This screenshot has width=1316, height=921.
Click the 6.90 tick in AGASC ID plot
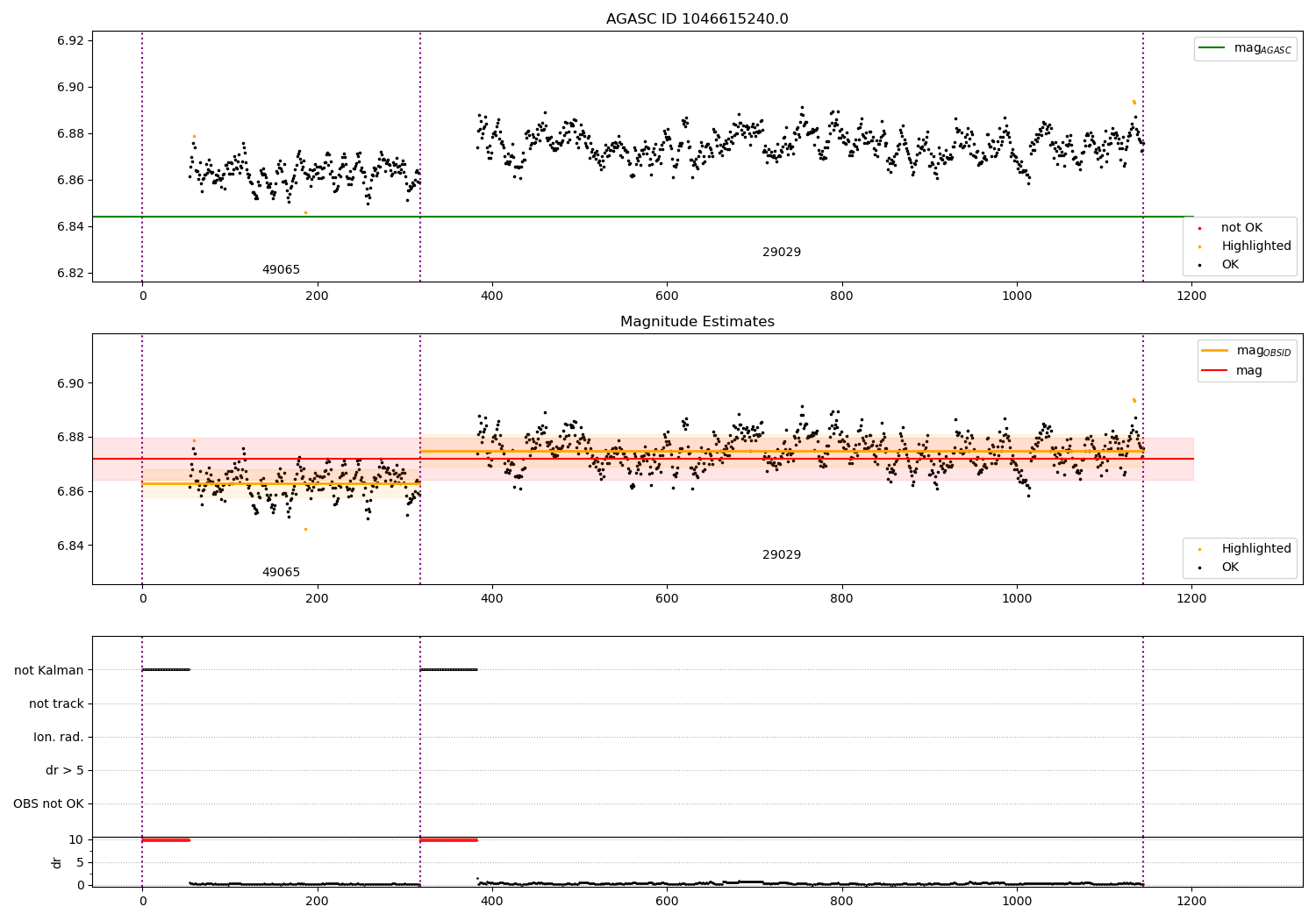coord(70,87)
